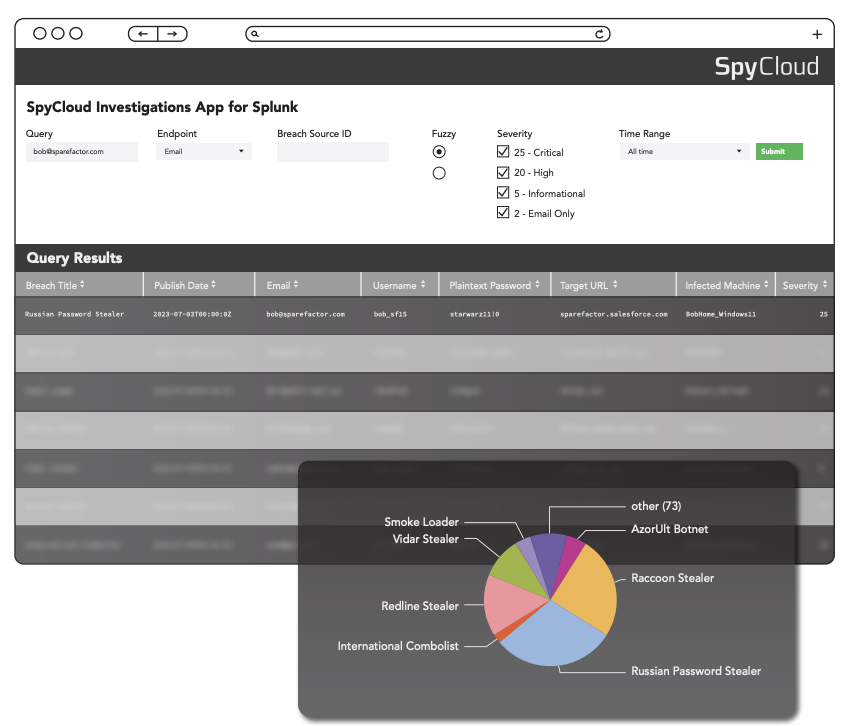Click the 'Smoke Loader' chart label

(x=421, y=522)
